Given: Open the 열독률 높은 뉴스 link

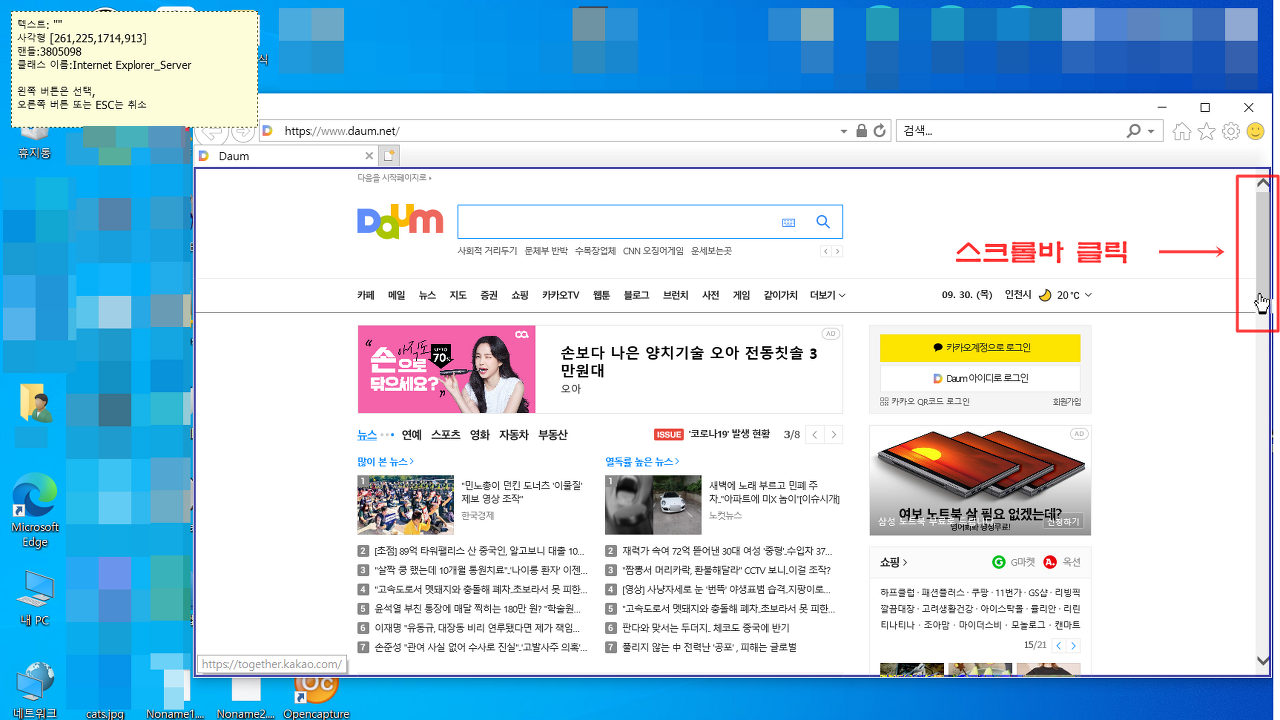Looking at the screenshot, I should click(642, 461).
